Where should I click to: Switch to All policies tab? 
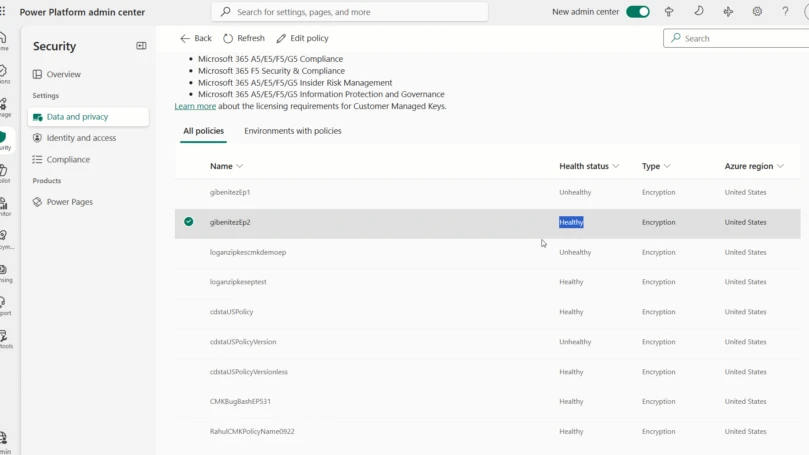203,131
